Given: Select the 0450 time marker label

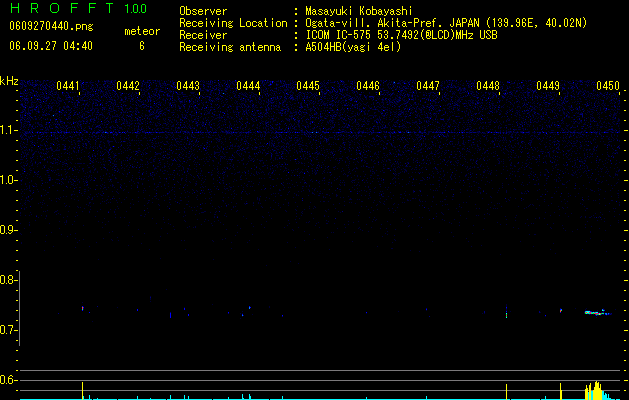Looking at the screenshot, I should pyautogui.click(x=608, y=86).
